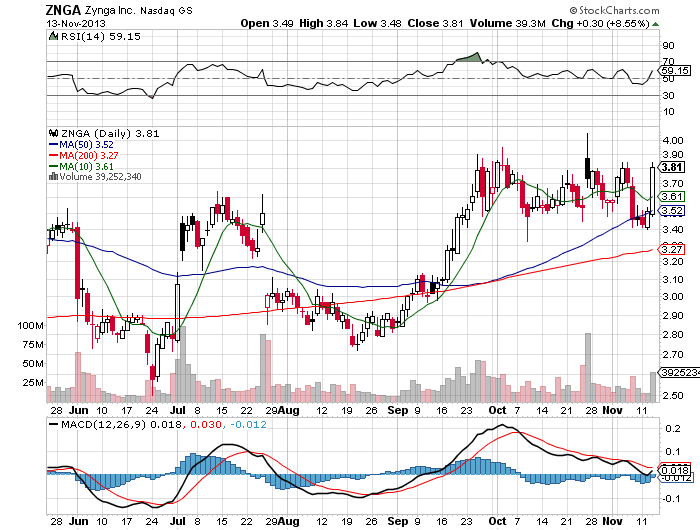700x530 pixels.
Task: Click the 3.40 price axis label
Action: (673, 230)
